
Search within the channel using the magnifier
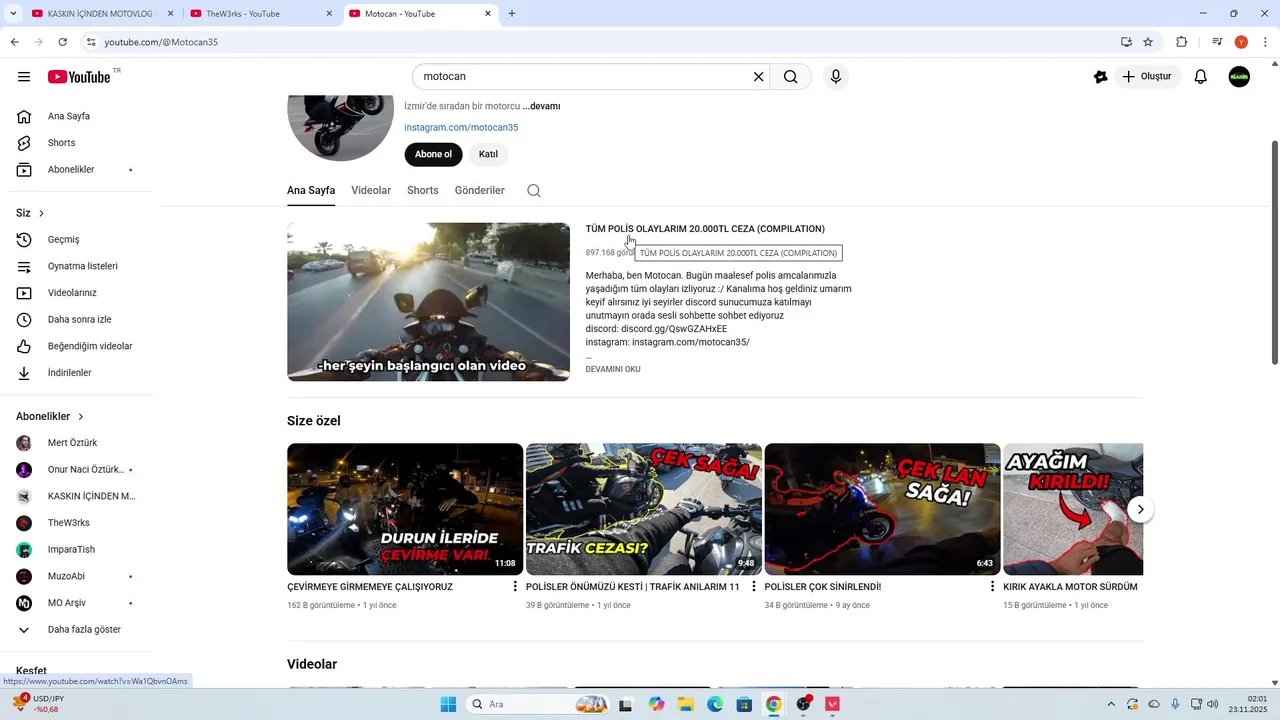(x=534, y=191)
